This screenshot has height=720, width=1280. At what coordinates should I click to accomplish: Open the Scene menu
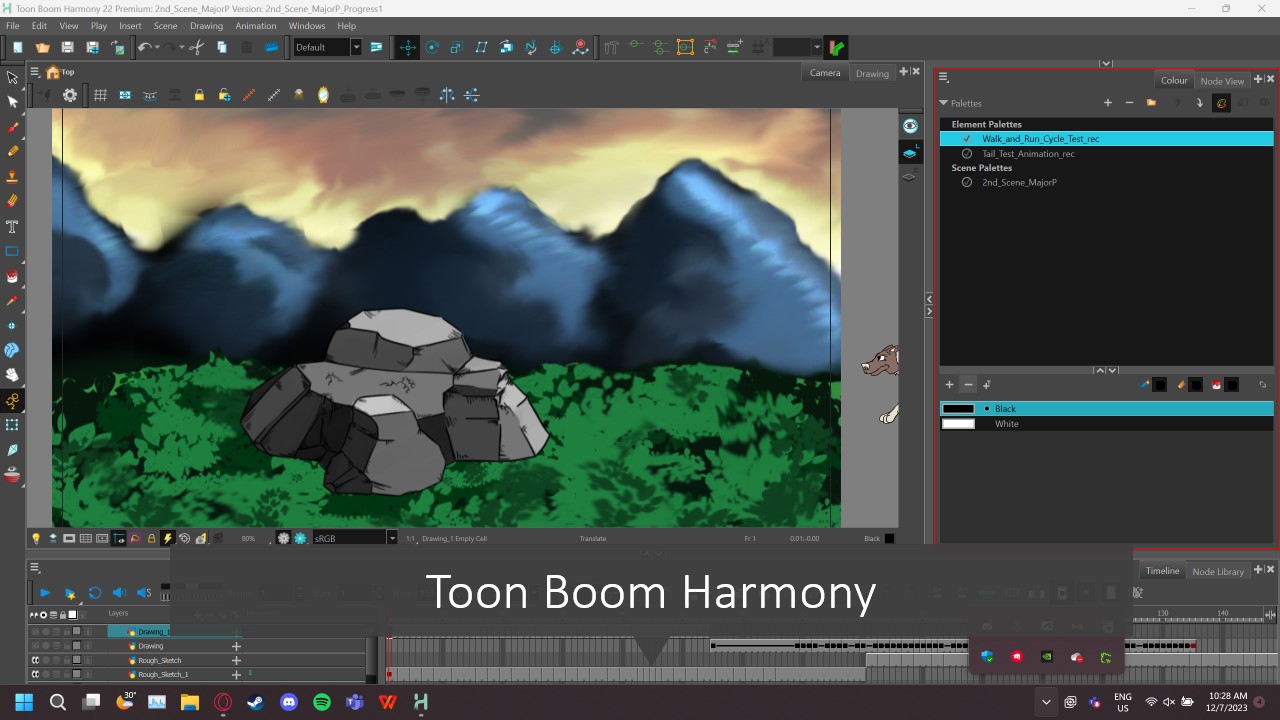tap(165, 26)
